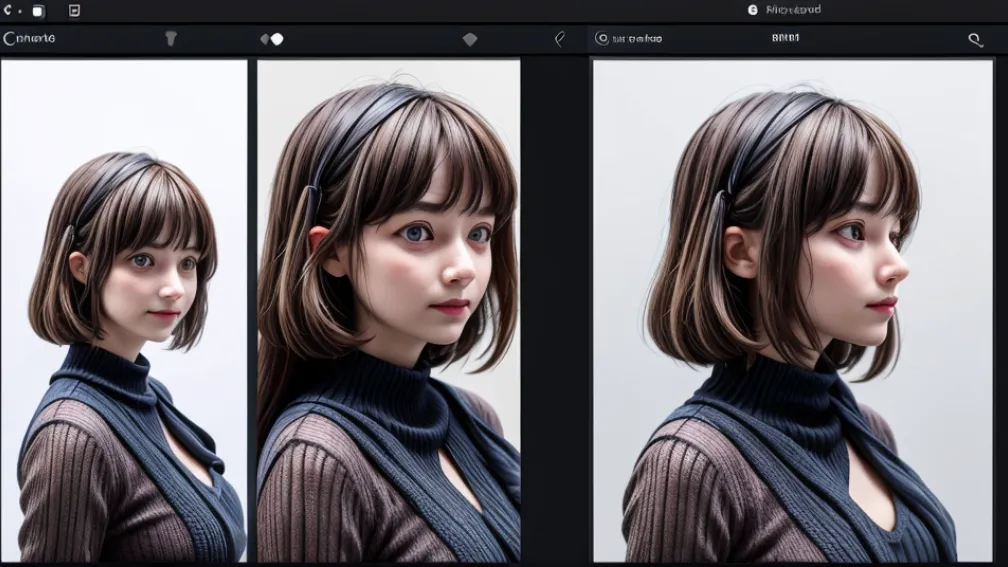
Task: Click the window title text in the title bar
Action: point(793,10)
